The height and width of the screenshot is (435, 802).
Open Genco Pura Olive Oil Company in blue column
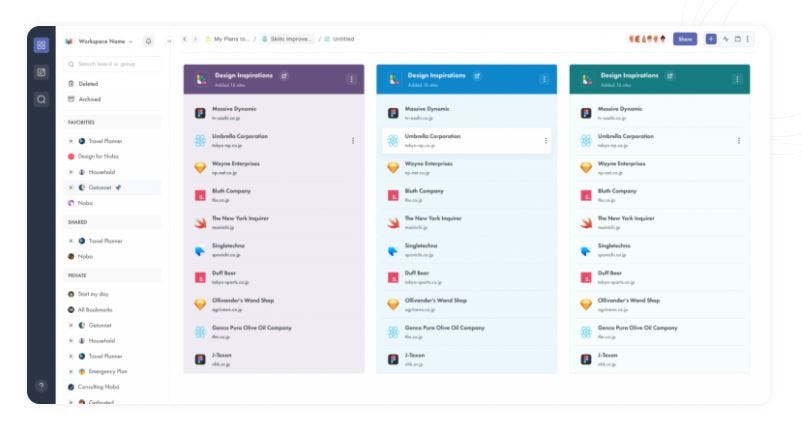(x=466, y=332)
